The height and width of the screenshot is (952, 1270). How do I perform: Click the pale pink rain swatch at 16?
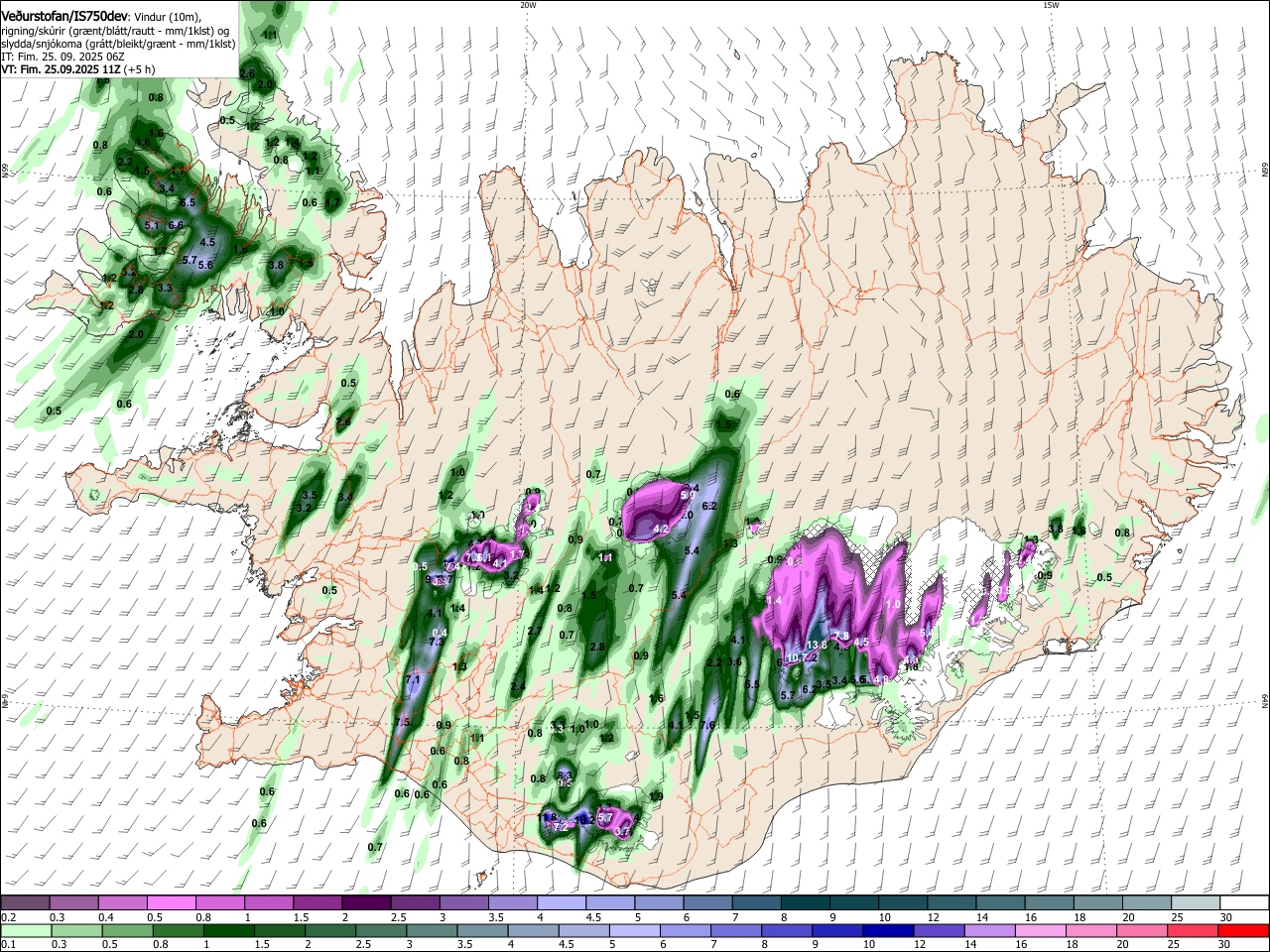coord(1040,930)
